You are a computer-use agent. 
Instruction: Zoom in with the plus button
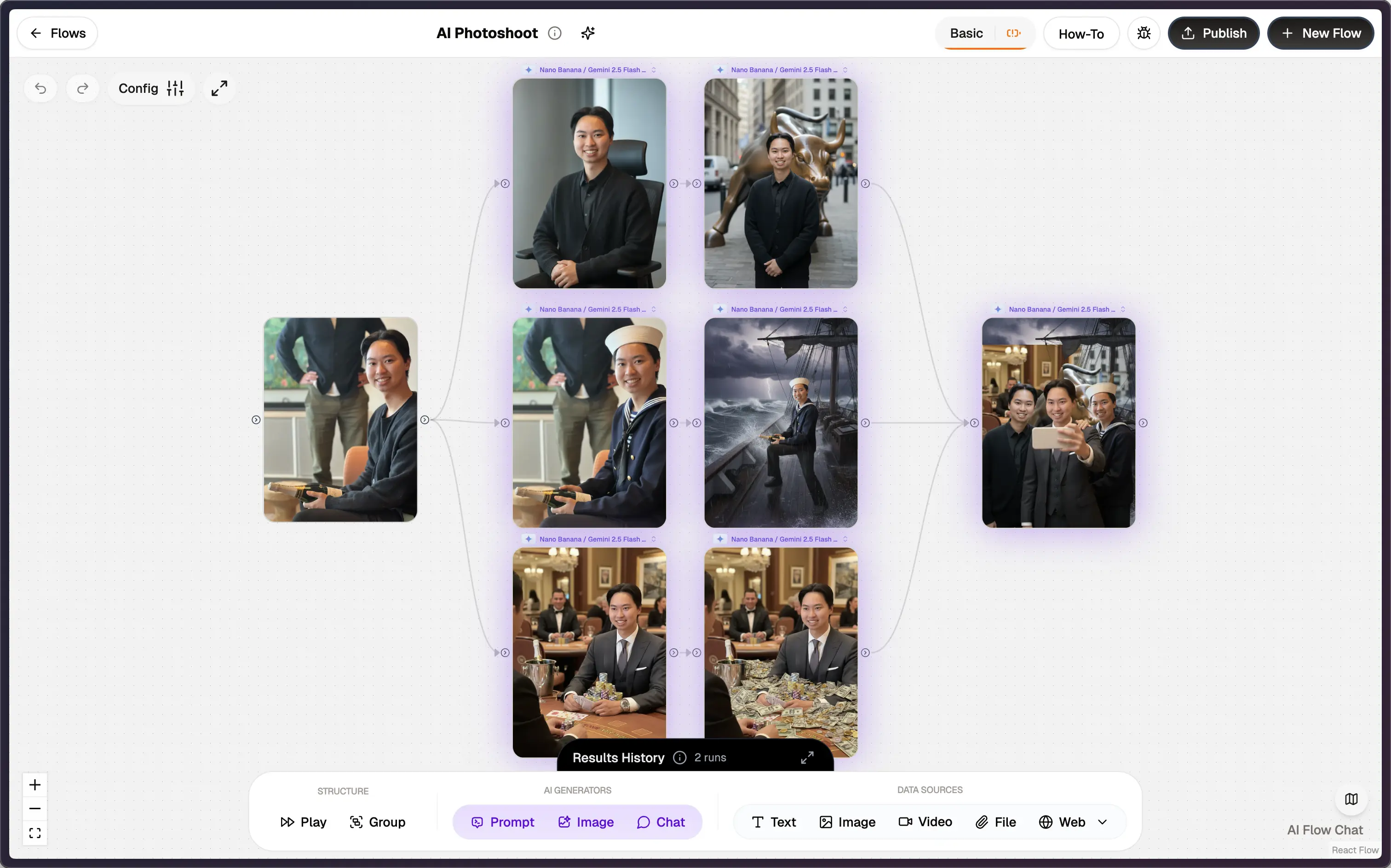coord(35,785)
